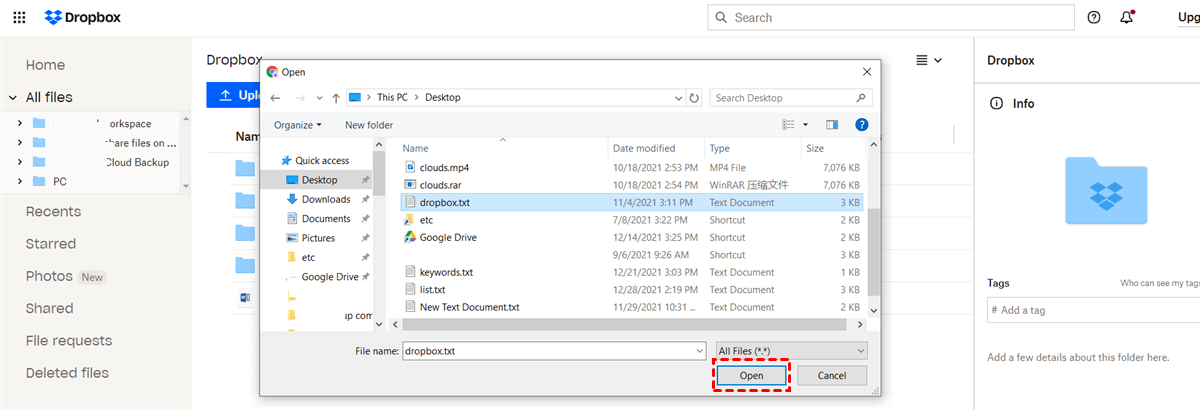Open Shared in Dropbox sidebar

click(x=49, y=308)
